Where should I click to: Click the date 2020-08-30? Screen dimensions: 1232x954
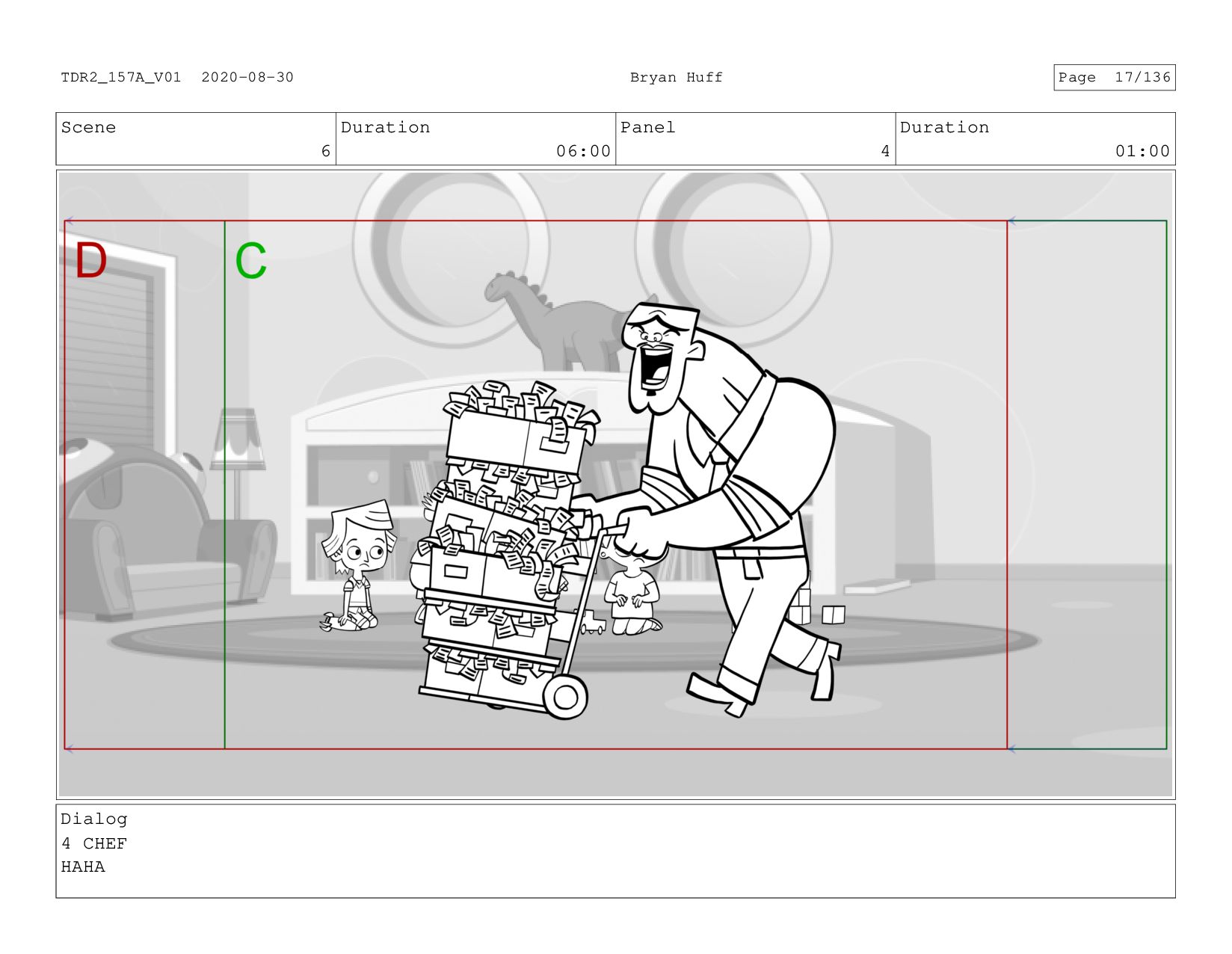(x=247, y=77)
